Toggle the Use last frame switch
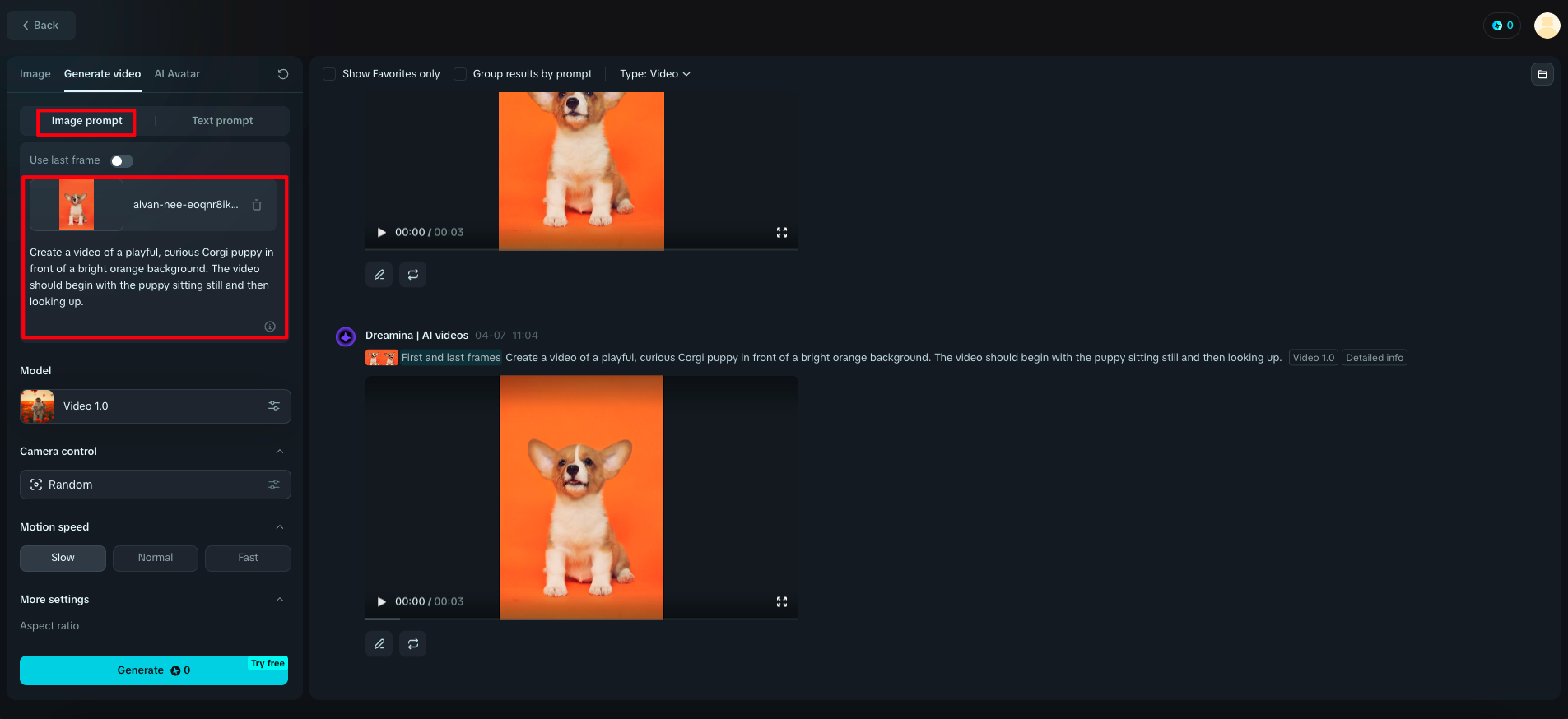This screenshot has height=719, width=1568. coord(122,161)
